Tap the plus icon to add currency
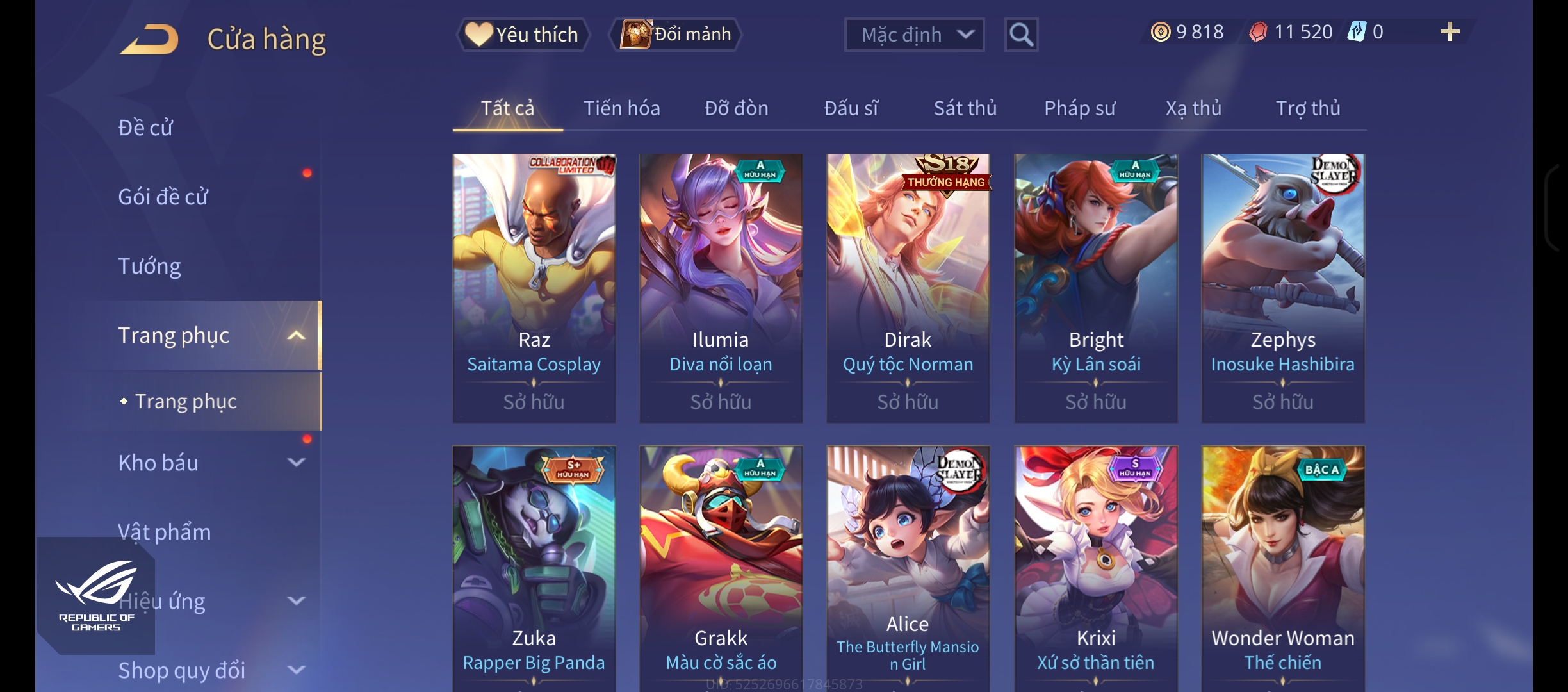 (1450, 31)
